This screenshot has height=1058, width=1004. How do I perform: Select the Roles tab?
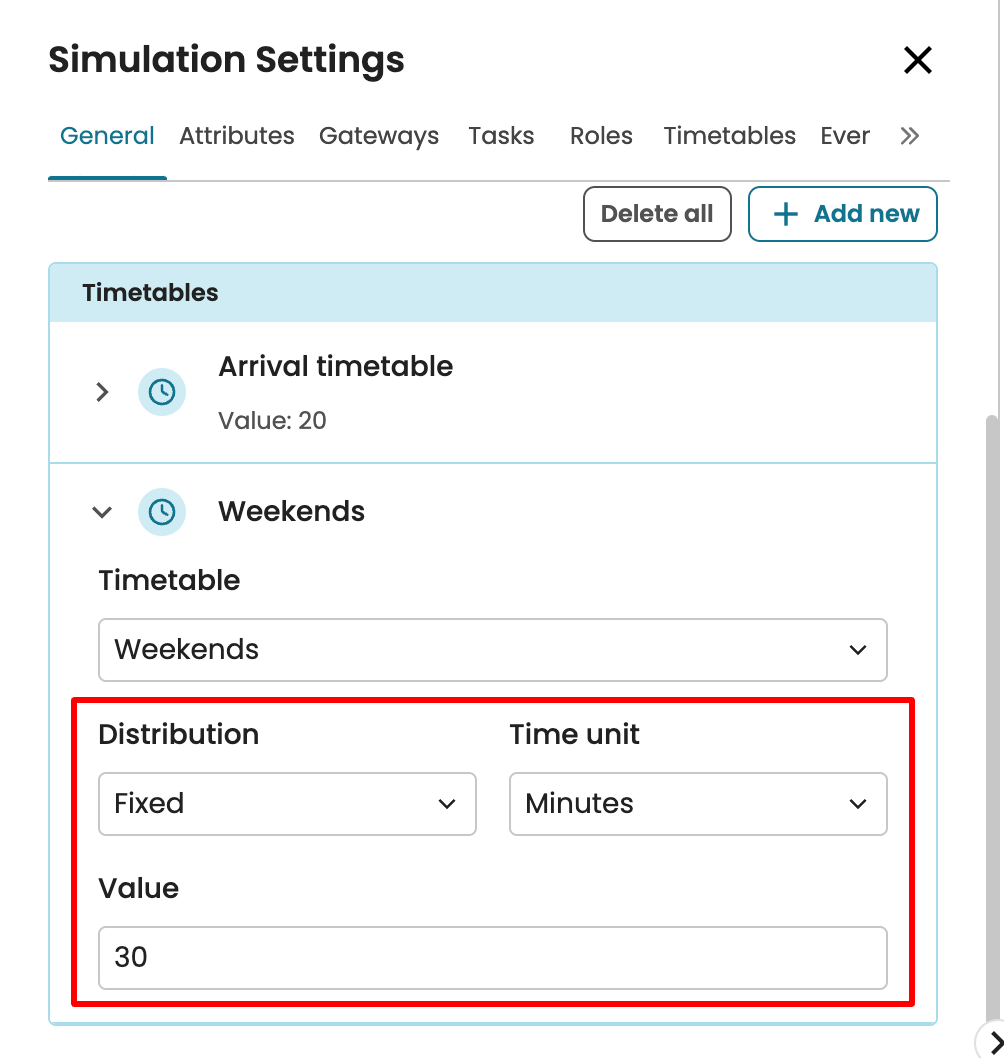click(x=601, y=136)
